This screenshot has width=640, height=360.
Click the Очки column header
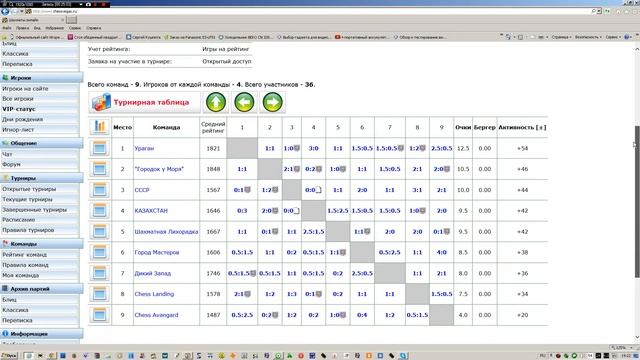point(463,127)
